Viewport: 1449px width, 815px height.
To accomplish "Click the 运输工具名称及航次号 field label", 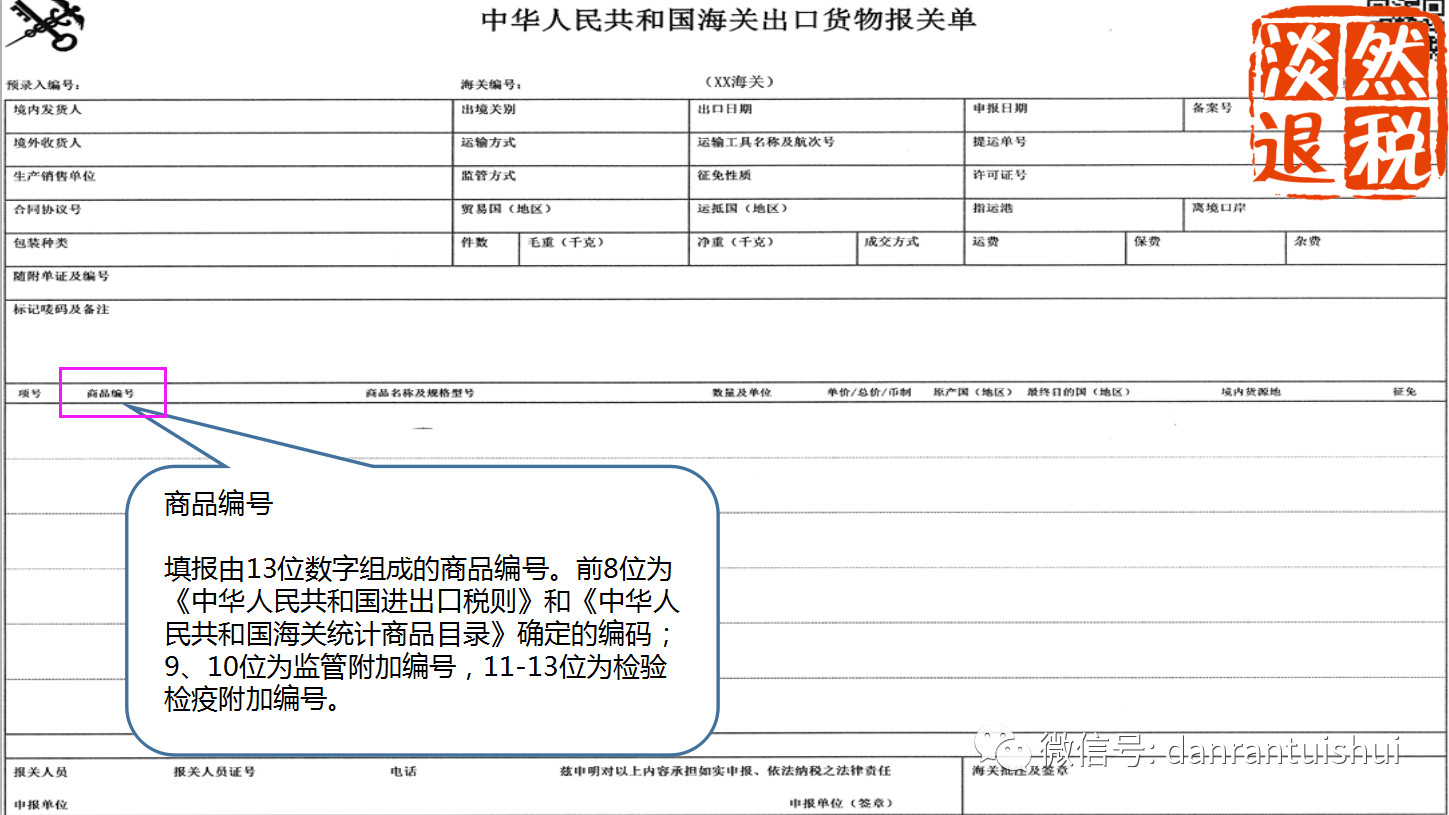I will point(766,142).
